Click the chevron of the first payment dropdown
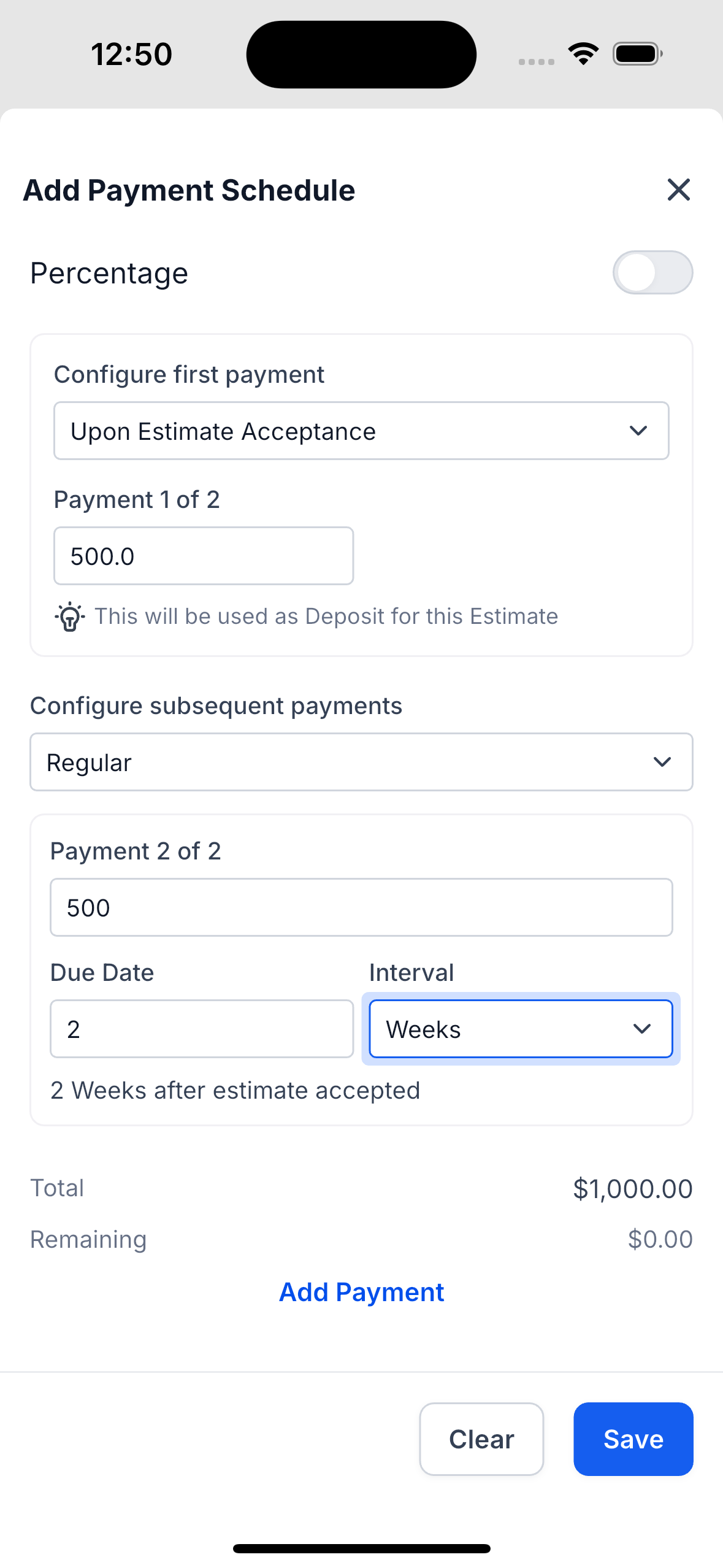The height and width of the screenshot is (1568, 723). [x=638, y=431]
